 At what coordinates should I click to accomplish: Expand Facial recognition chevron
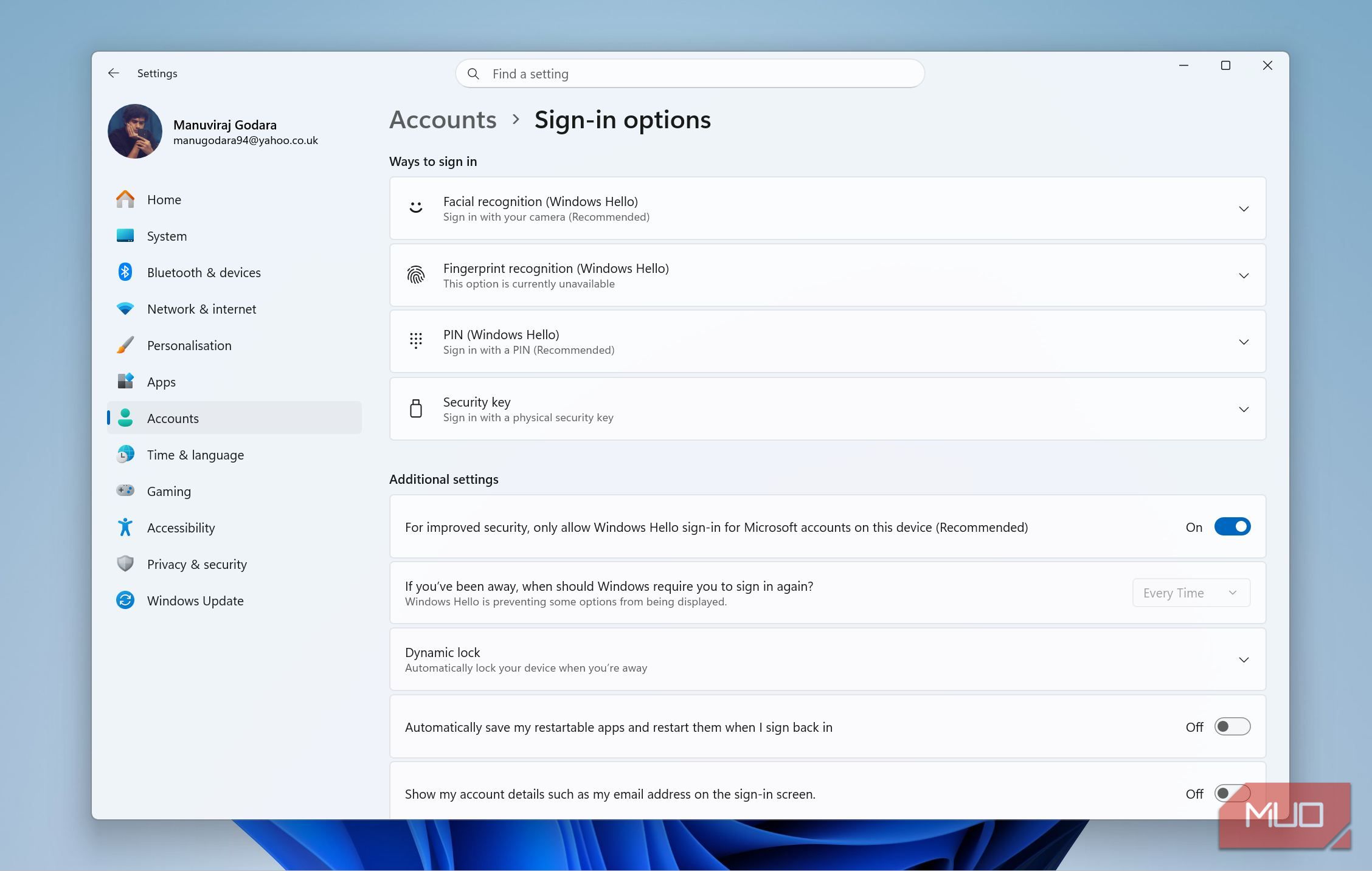click(x=1244, y=208)
